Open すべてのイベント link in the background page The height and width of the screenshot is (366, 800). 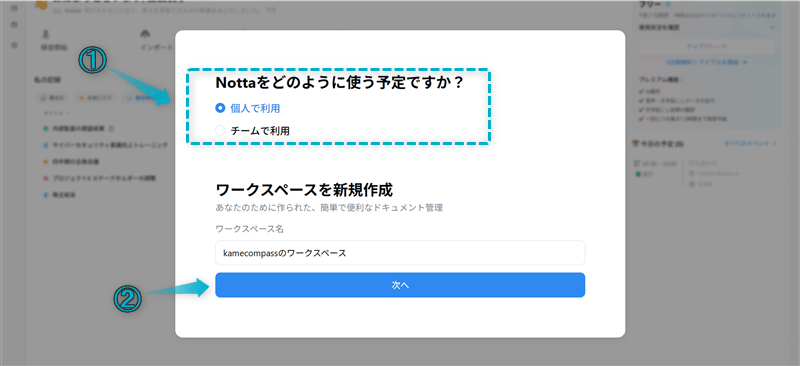(x=751, y=144)
